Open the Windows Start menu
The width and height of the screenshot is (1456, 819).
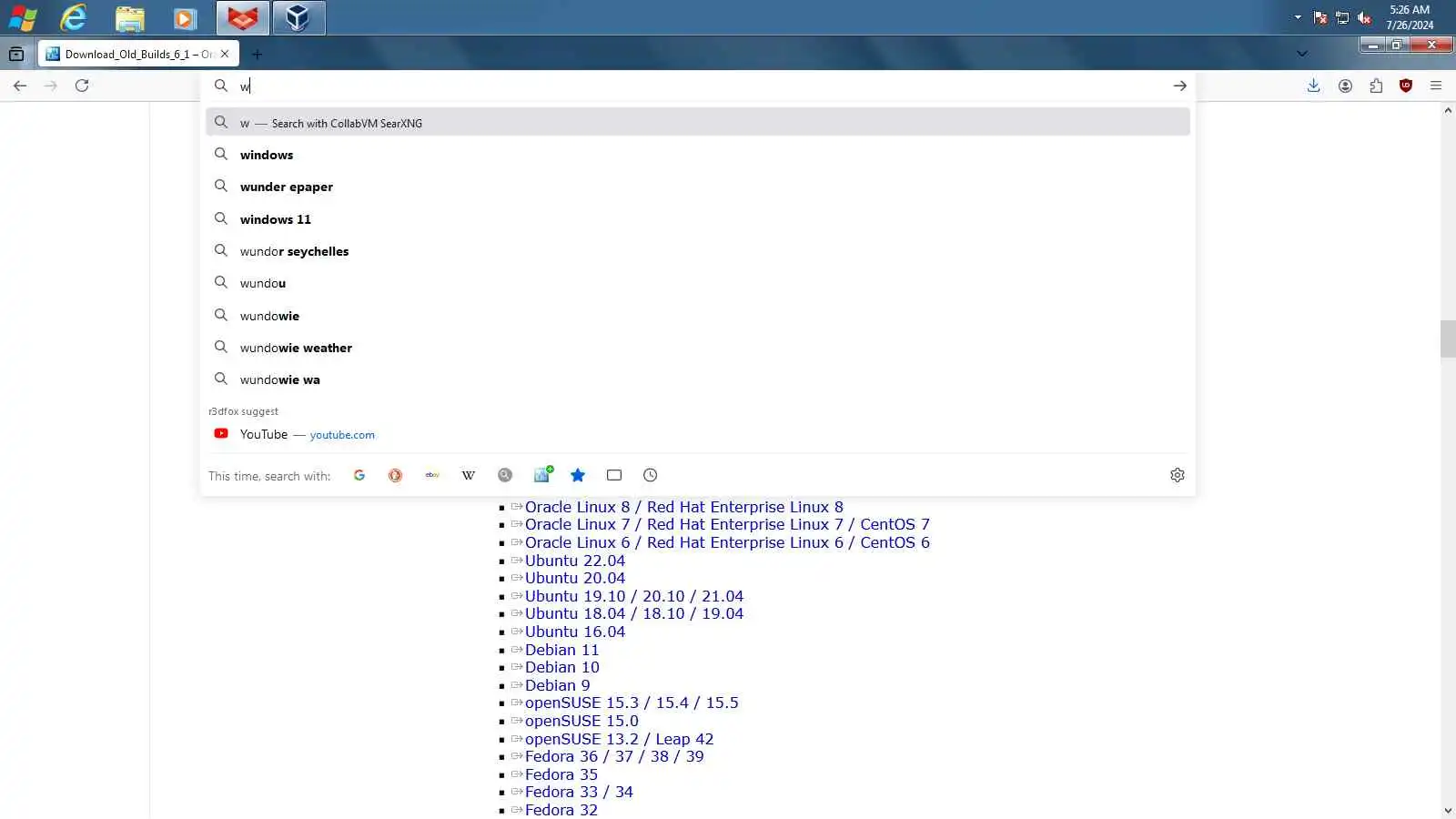[23, 17]
